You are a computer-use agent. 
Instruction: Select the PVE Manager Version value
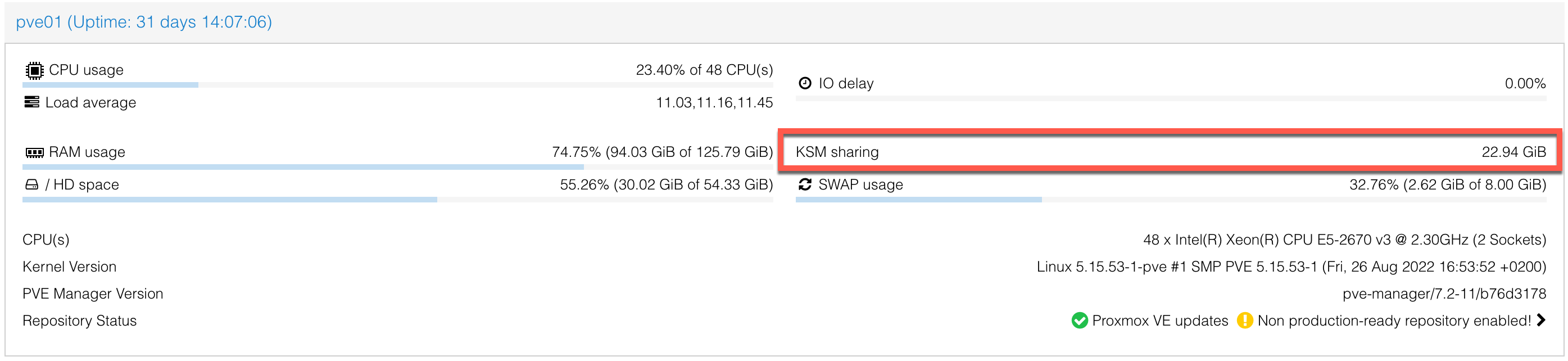pyautogui.click(x=1444, y=294)
